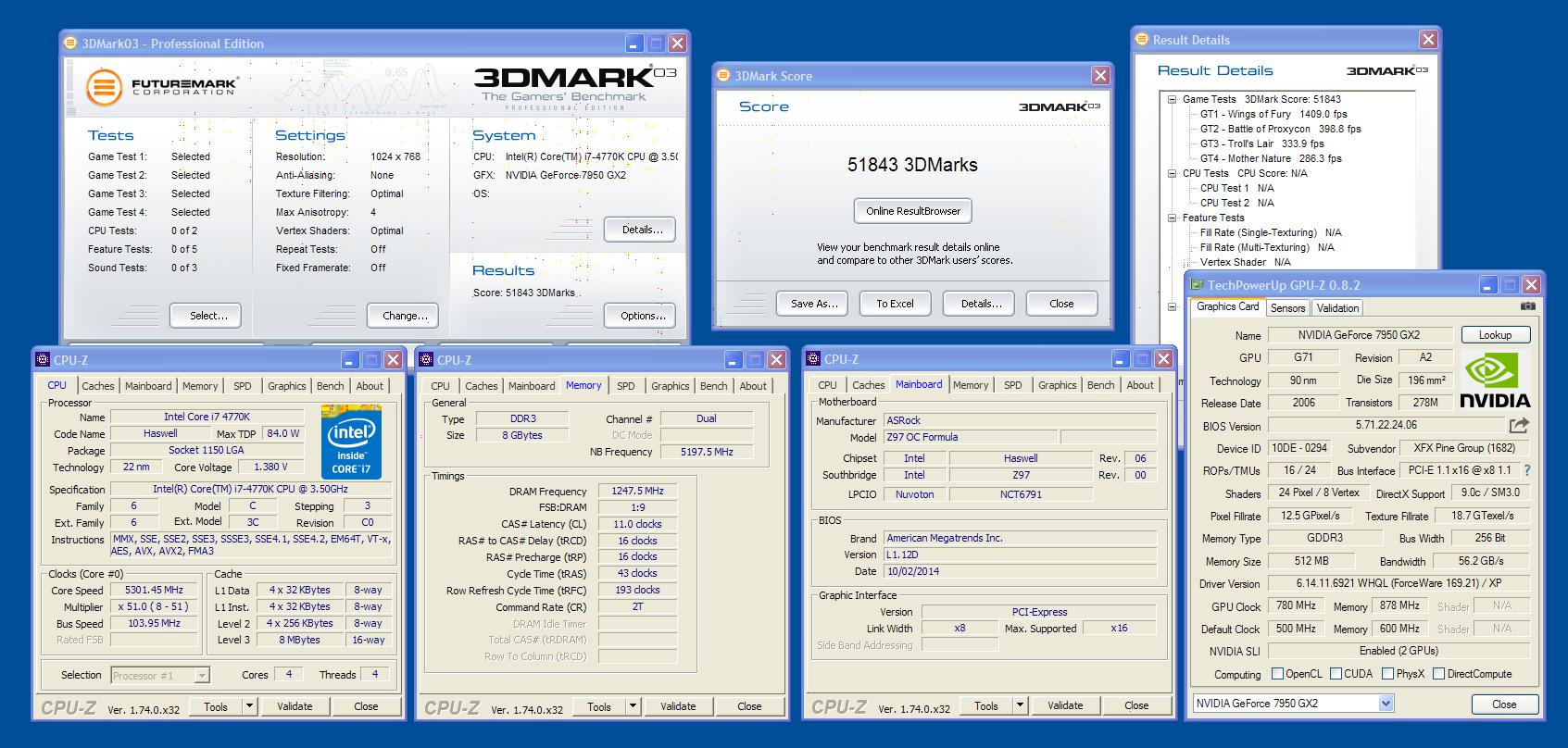Click the 3DMARK03 logo in Result Details
1568x748 pixels.
coord(1387,70)
